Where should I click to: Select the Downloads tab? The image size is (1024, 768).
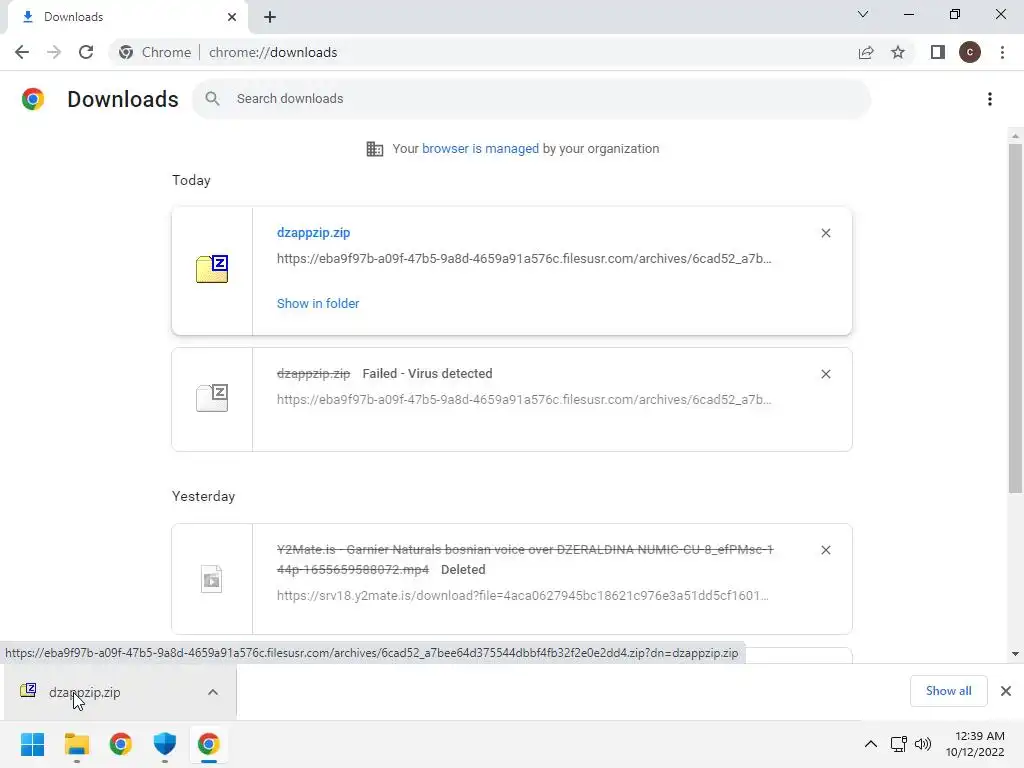point(128,17)
